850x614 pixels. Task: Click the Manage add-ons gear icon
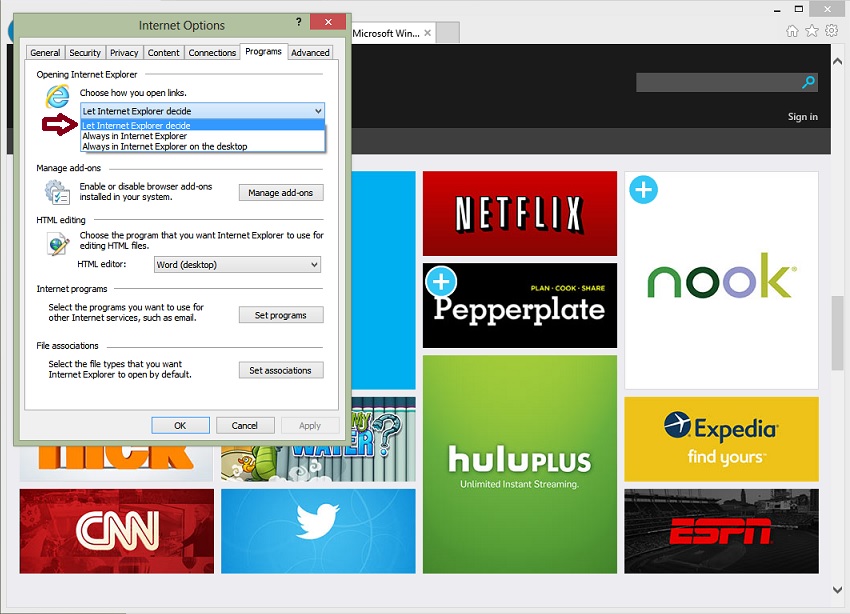pos(57,192)
